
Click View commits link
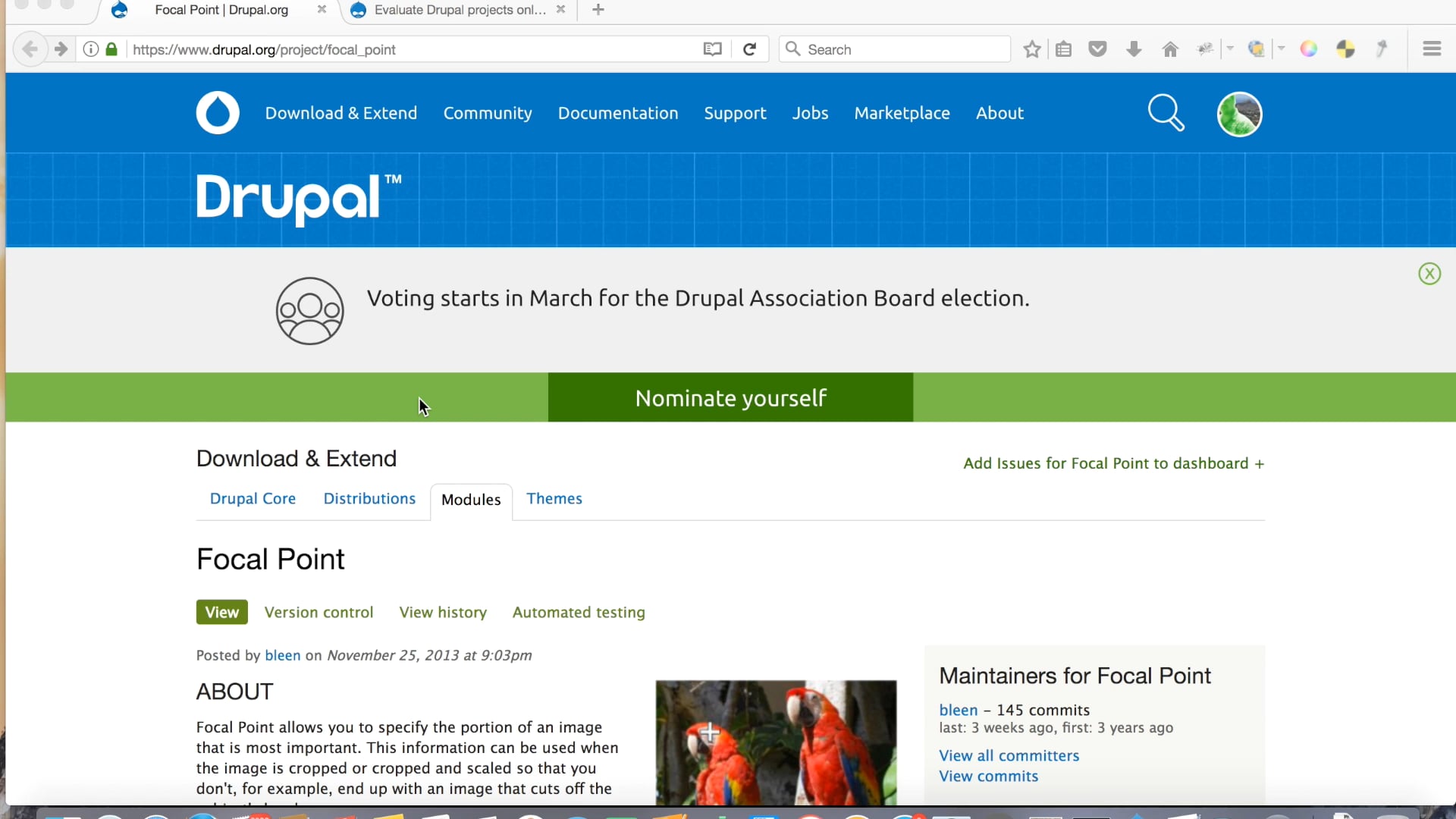(988, 777)
